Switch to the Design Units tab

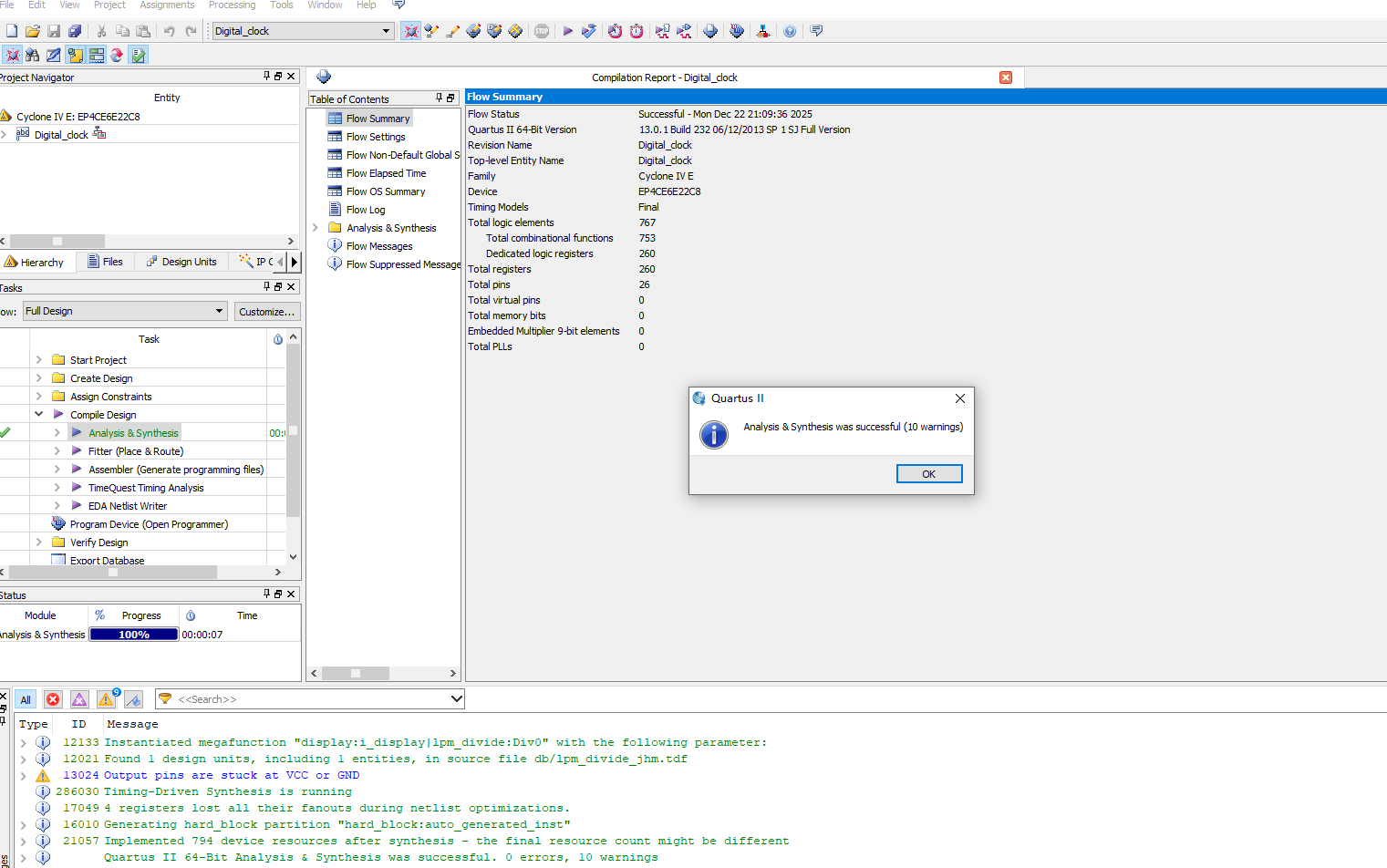pos(181,262)
